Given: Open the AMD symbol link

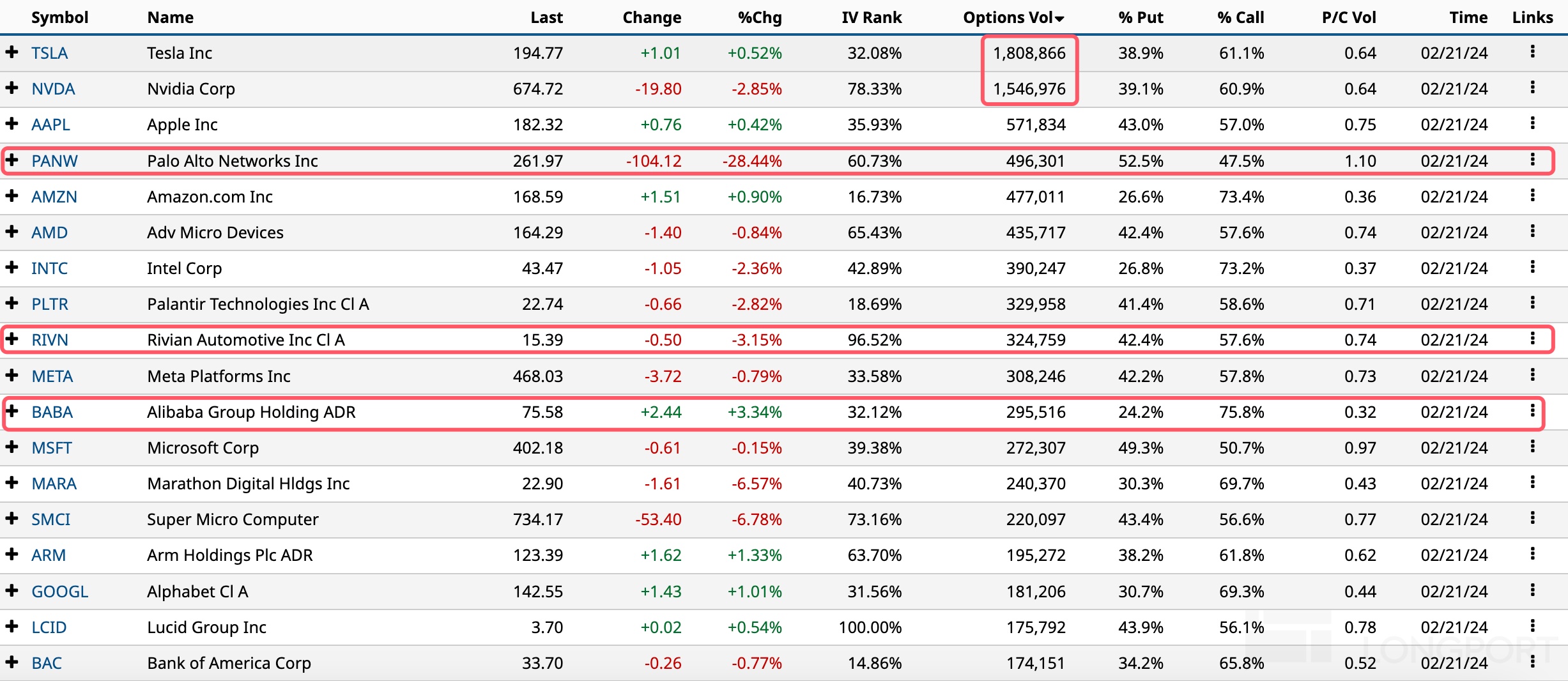Looking at the screenshot, I should tap(50, 233).
